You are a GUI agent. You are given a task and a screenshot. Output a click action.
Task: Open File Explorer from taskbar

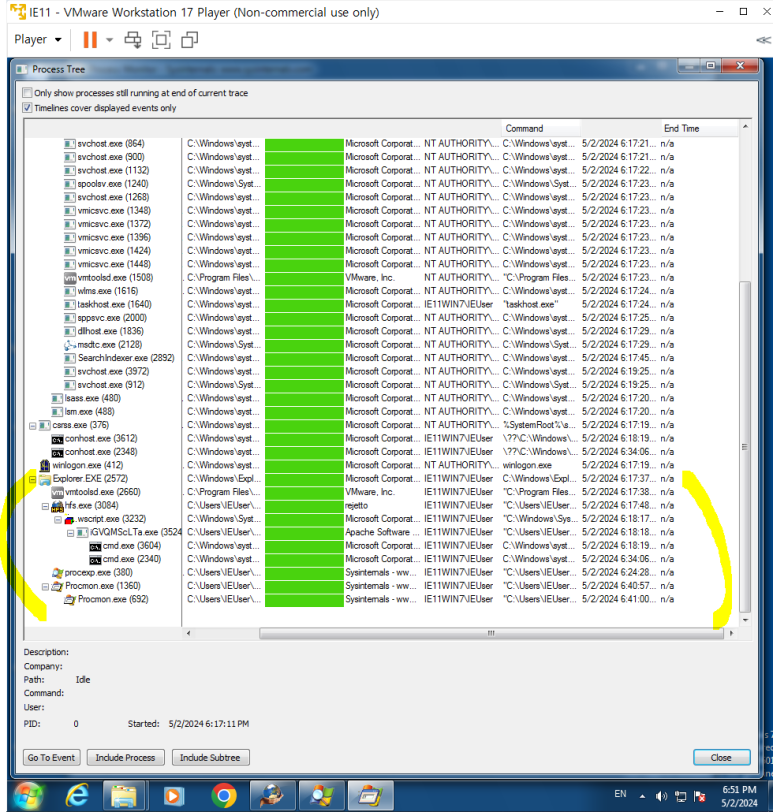[123, 795]
